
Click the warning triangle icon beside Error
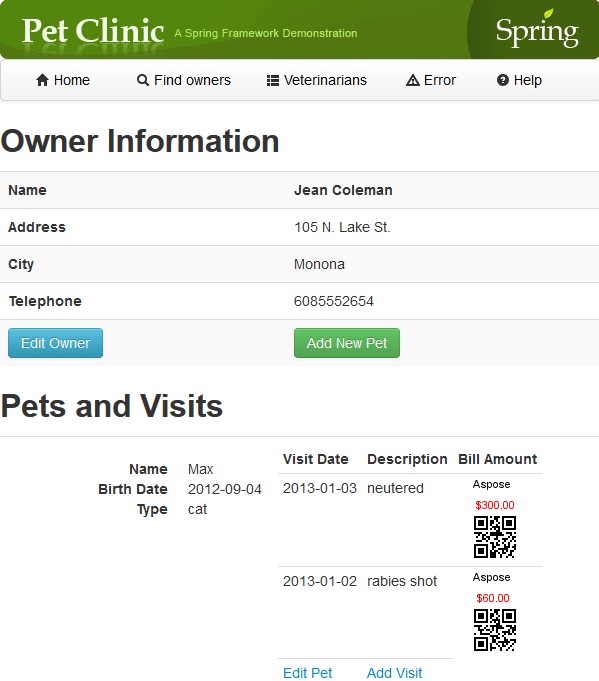pyautogui.click(x=413, y=80)
